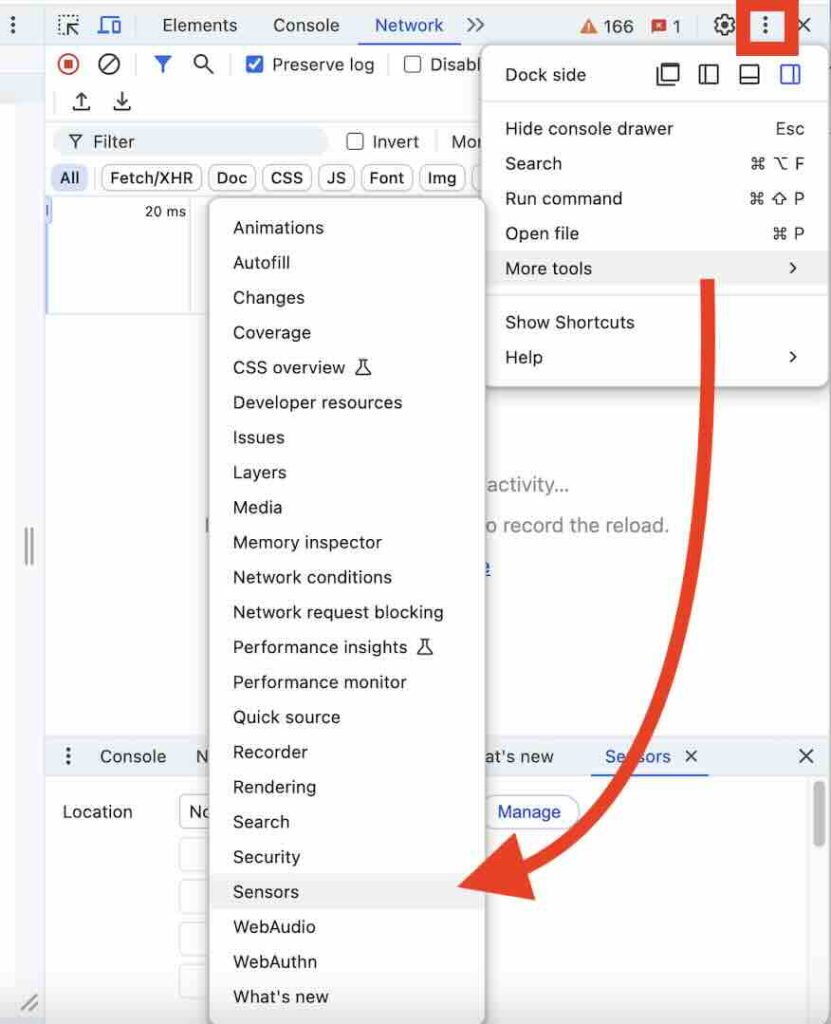831x1024 pixels.
Task: Select WebAuthn from More tools
Action: tap(347, 961)
